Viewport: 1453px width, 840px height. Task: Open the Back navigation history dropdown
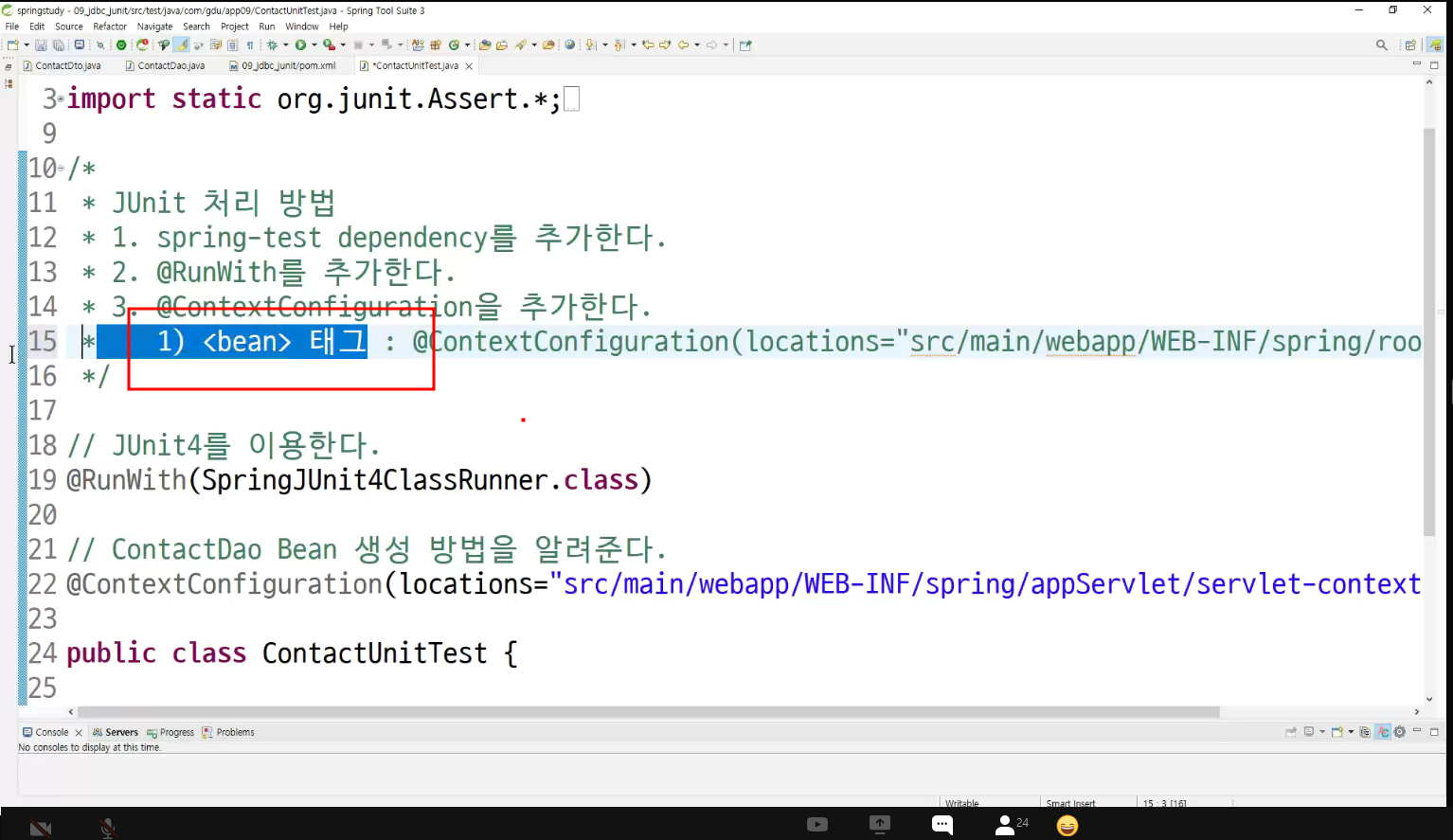pyautogui.click(x=697, y=45)
